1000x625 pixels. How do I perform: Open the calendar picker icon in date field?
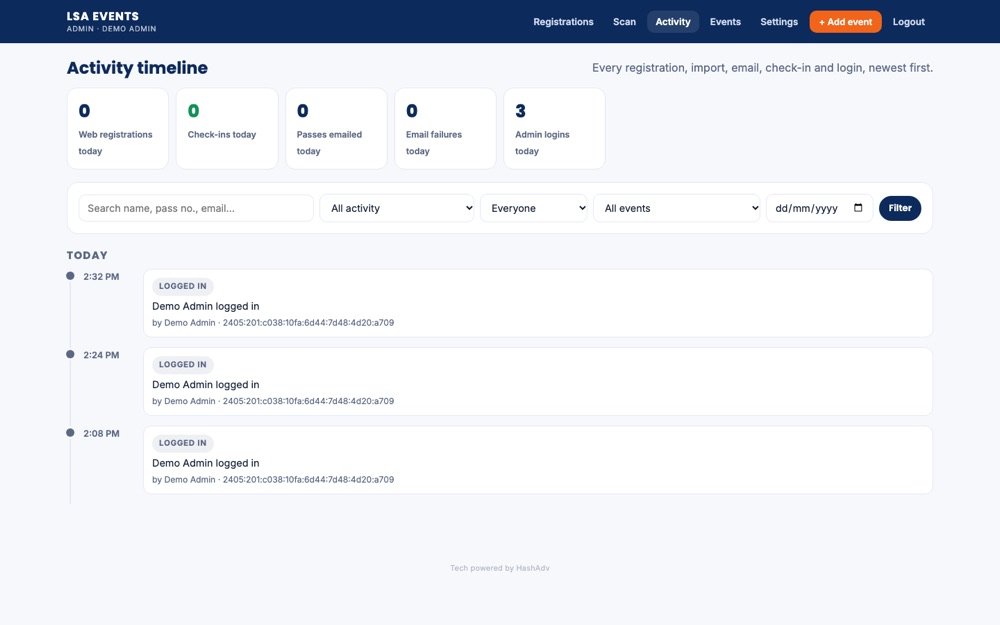[858, 208]
